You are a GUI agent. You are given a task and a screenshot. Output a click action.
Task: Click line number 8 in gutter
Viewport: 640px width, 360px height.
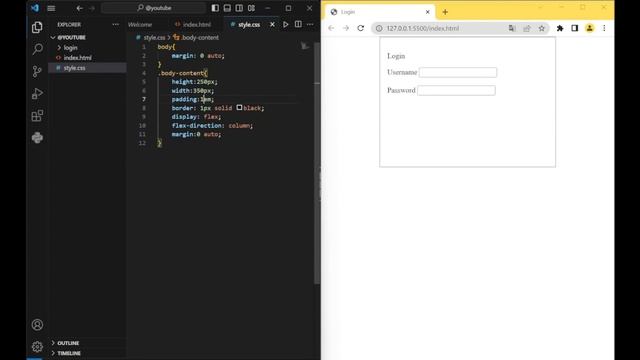coord(144,108)
